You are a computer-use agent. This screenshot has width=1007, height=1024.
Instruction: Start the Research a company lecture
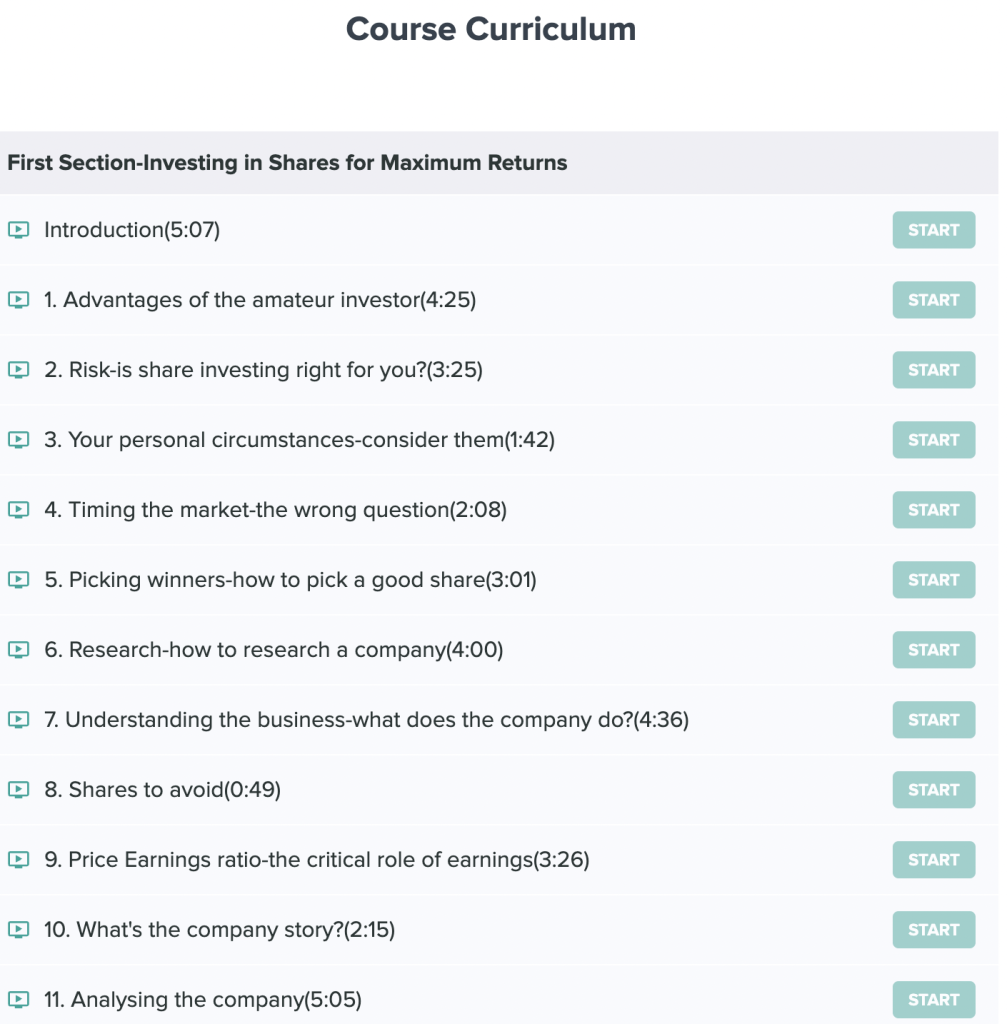click(934, 650)
